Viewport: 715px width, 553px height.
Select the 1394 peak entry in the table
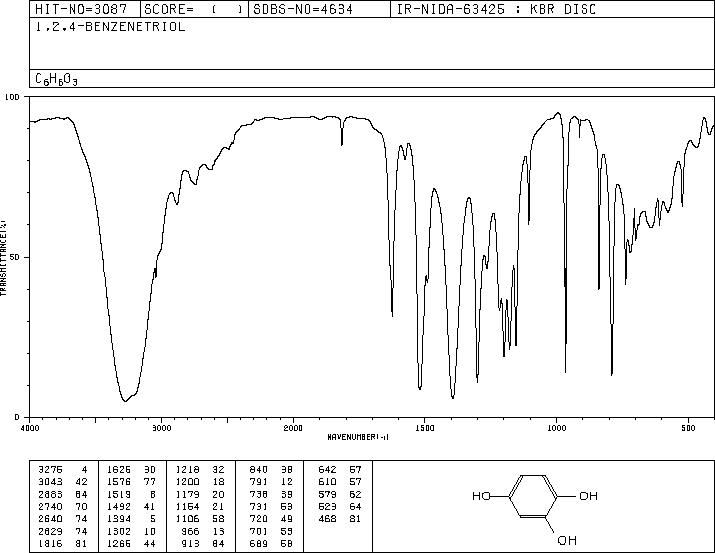[x=131, y=519]
